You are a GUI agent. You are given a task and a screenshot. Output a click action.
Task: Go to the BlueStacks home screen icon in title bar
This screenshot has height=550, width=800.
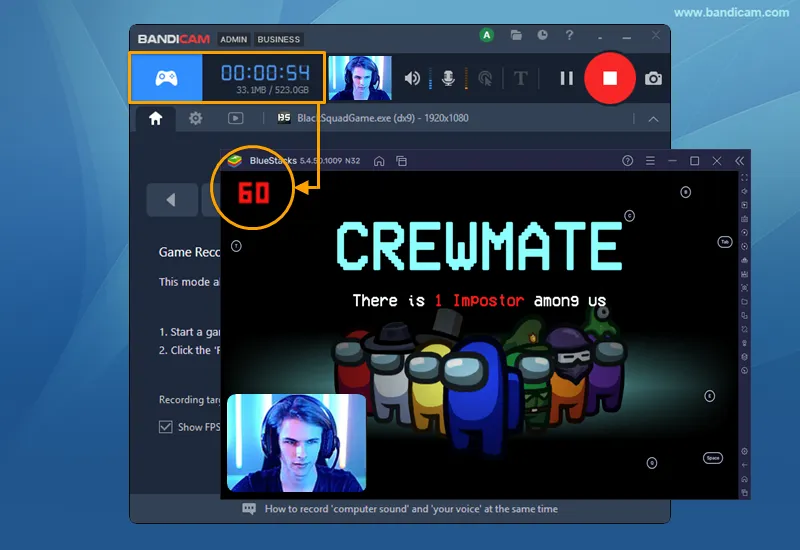click(x=379, y=161)
